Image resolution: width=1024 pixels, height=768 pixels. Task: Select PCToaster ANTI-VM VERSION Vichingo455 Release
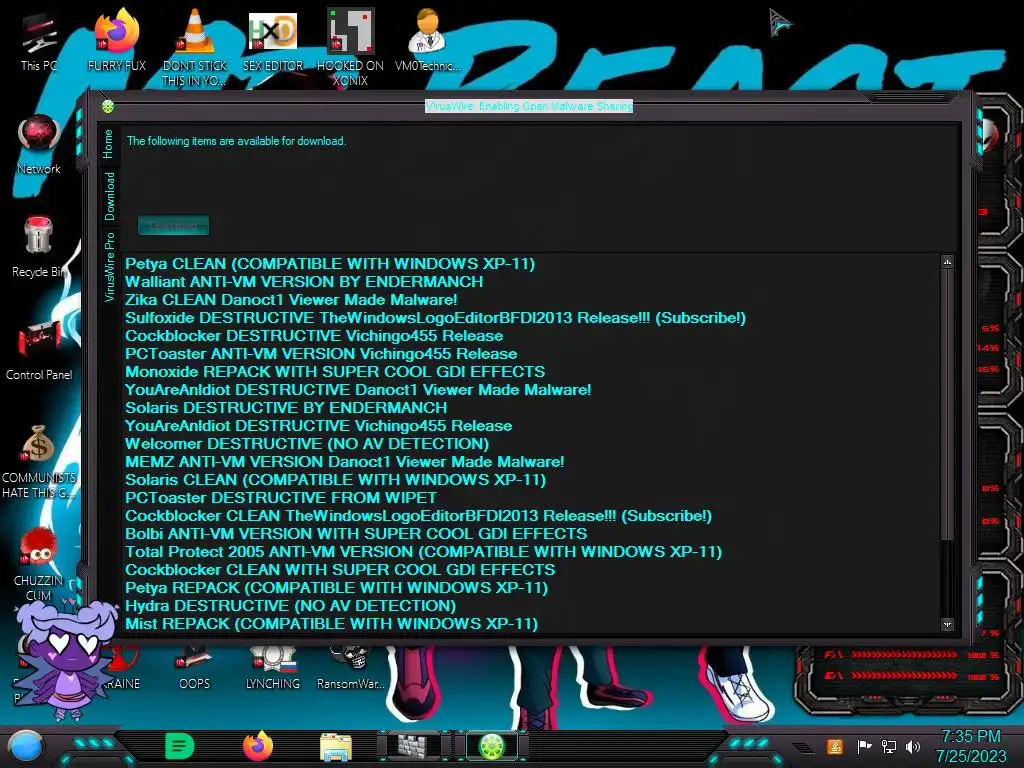[321, 354]
